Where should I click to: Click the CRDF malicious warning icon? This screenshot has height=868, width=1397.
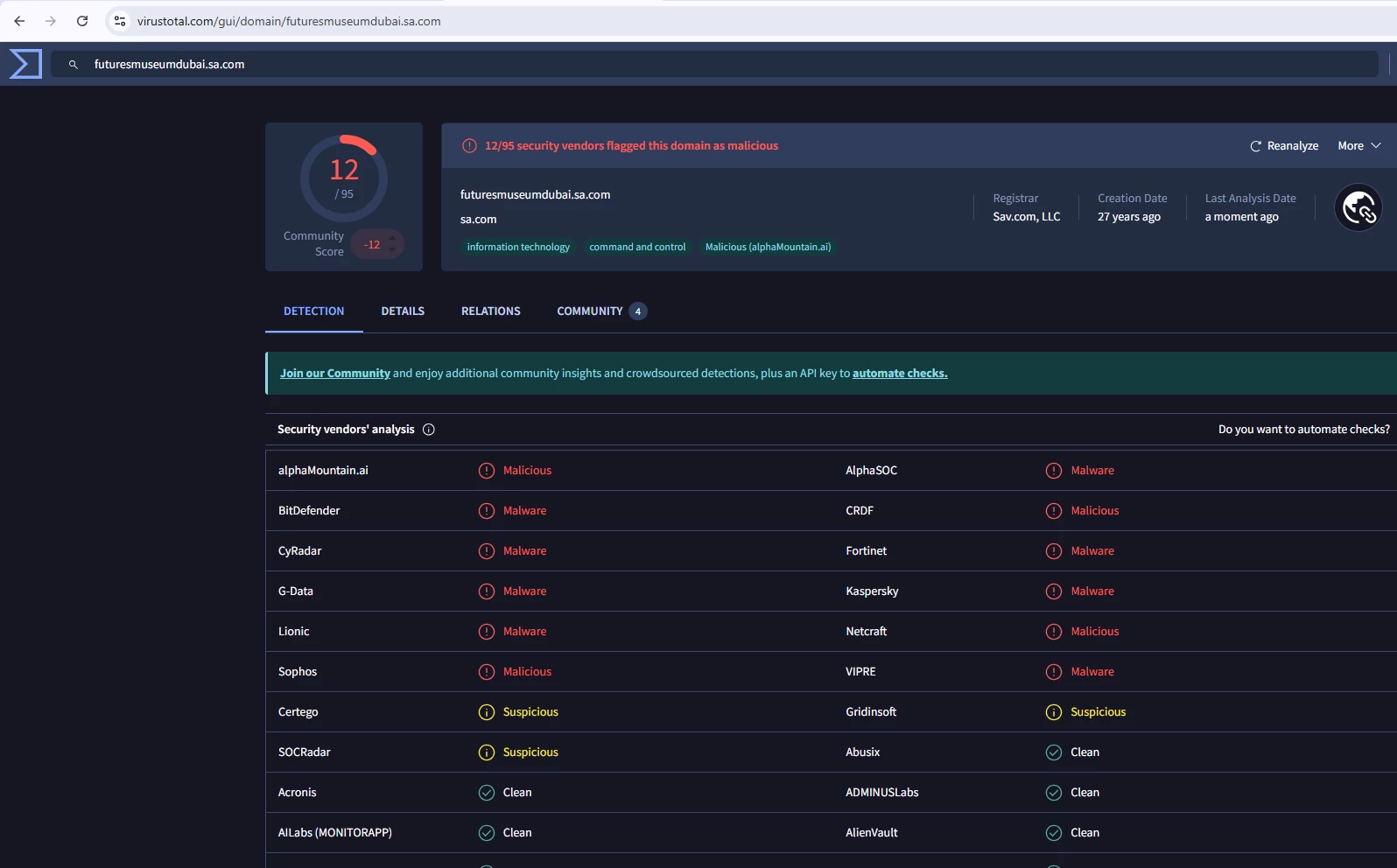point(1054,511)
